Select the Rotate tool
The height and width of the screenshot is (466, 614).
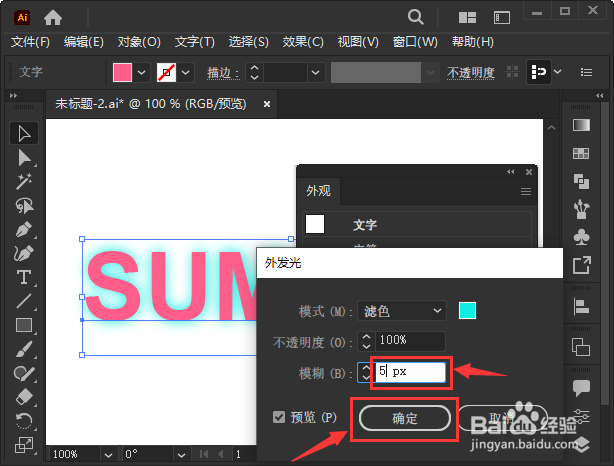(24, 421)
